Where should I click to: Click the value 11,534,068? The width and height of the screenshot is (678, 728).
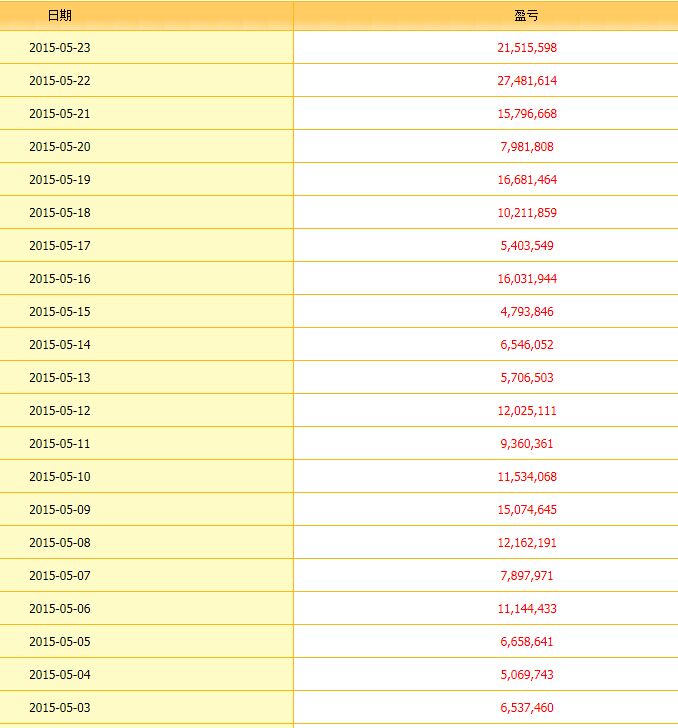pos(527,476)
